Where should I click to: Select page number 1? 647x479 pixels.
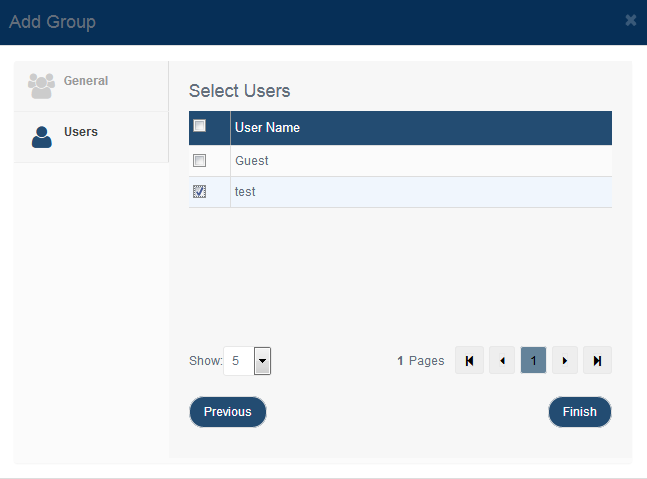pos(533,361)
